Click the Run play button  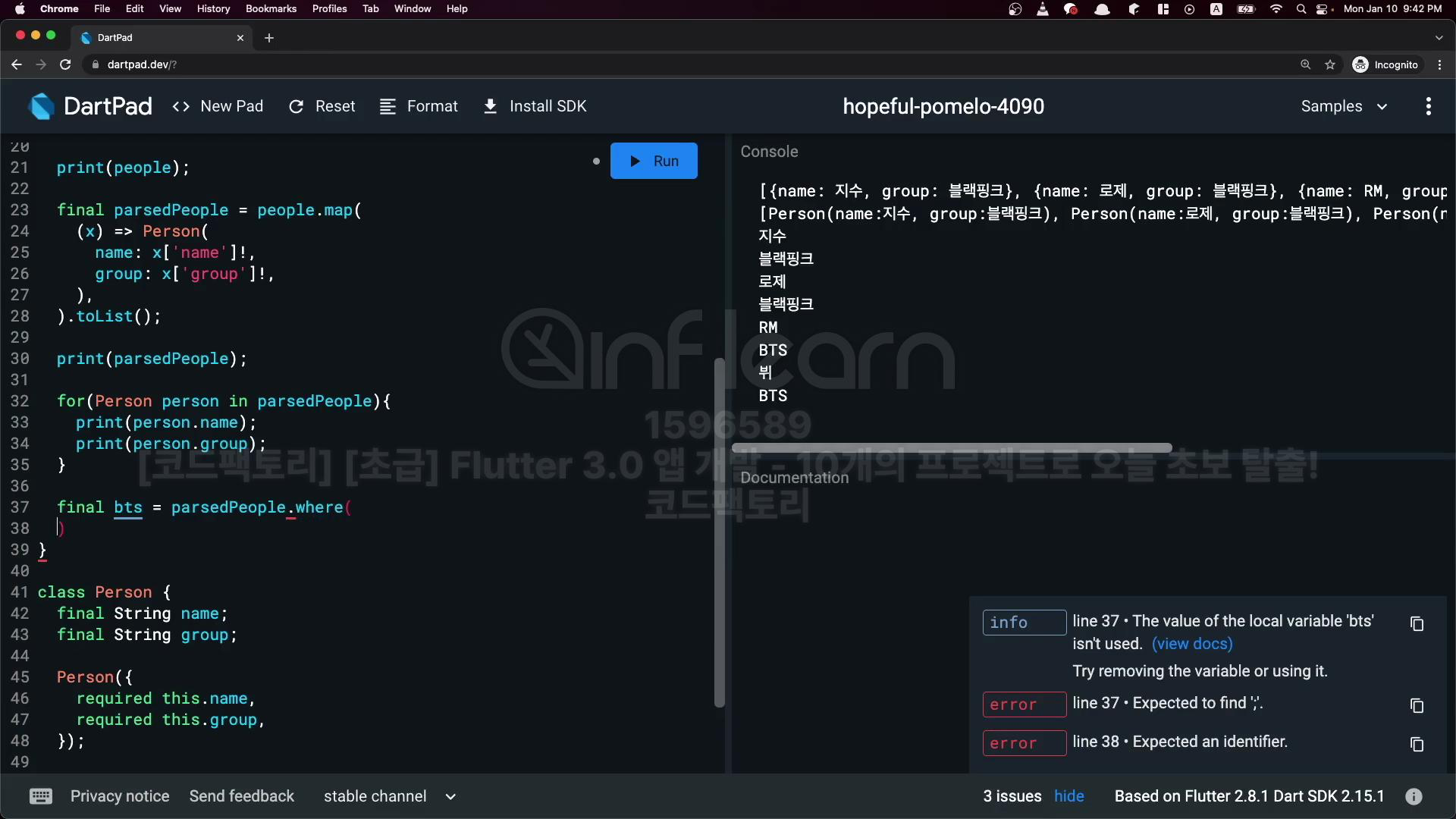point(654,161)
